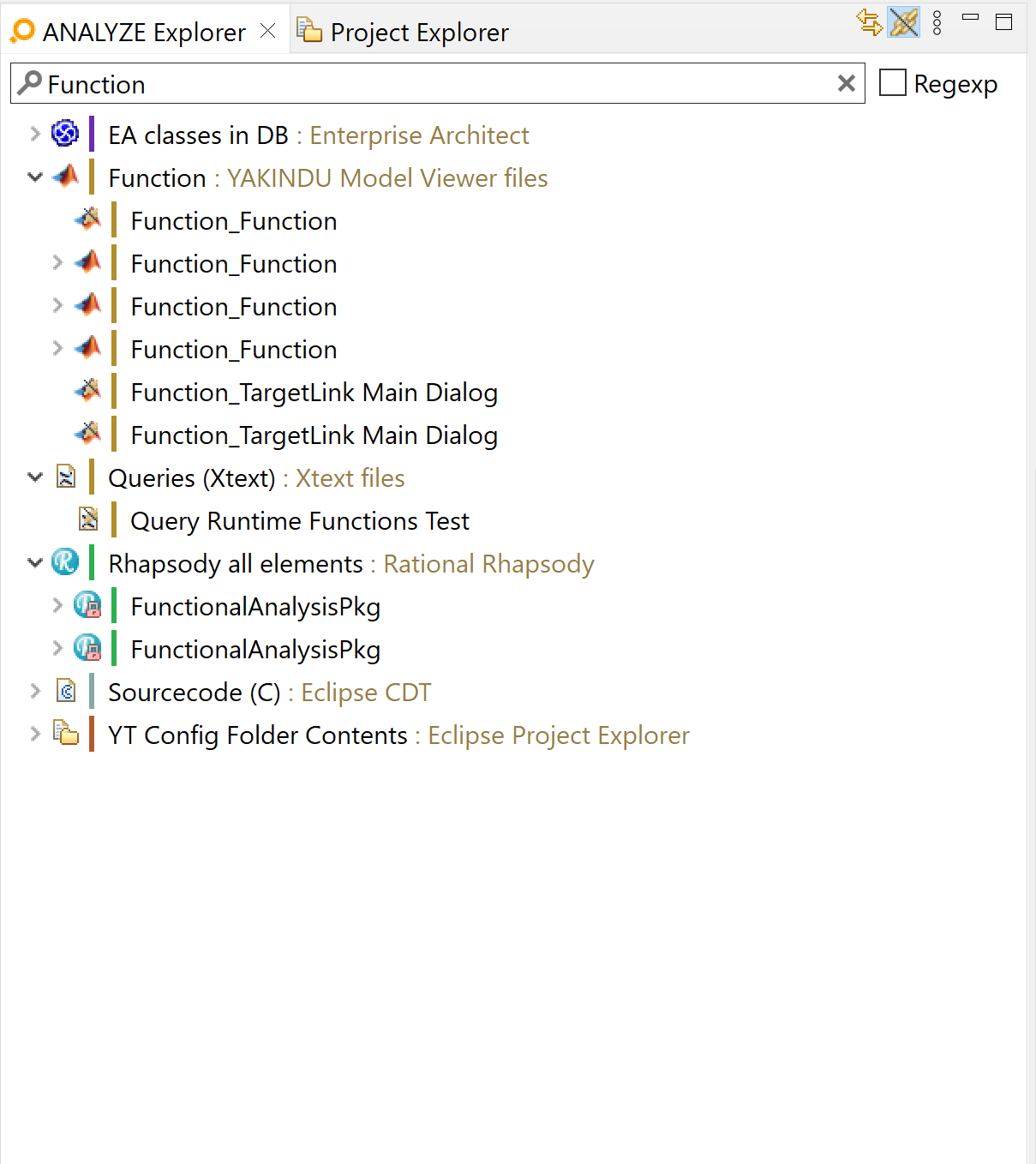Click the C file icon beside Sourcecode (C)
Image resolution: width=1036 pixels, height=1164 pixels.
tap(66, 691)
